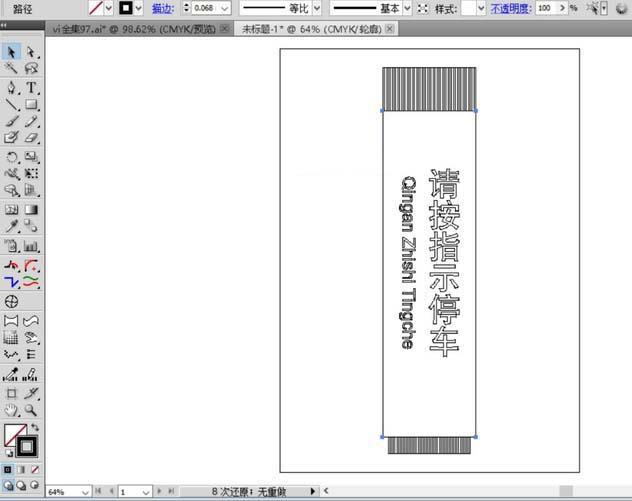This screenshot has width=632, height=501.
Task: Click the 描边 stroke panel link
Action: [x=162, y=8]
